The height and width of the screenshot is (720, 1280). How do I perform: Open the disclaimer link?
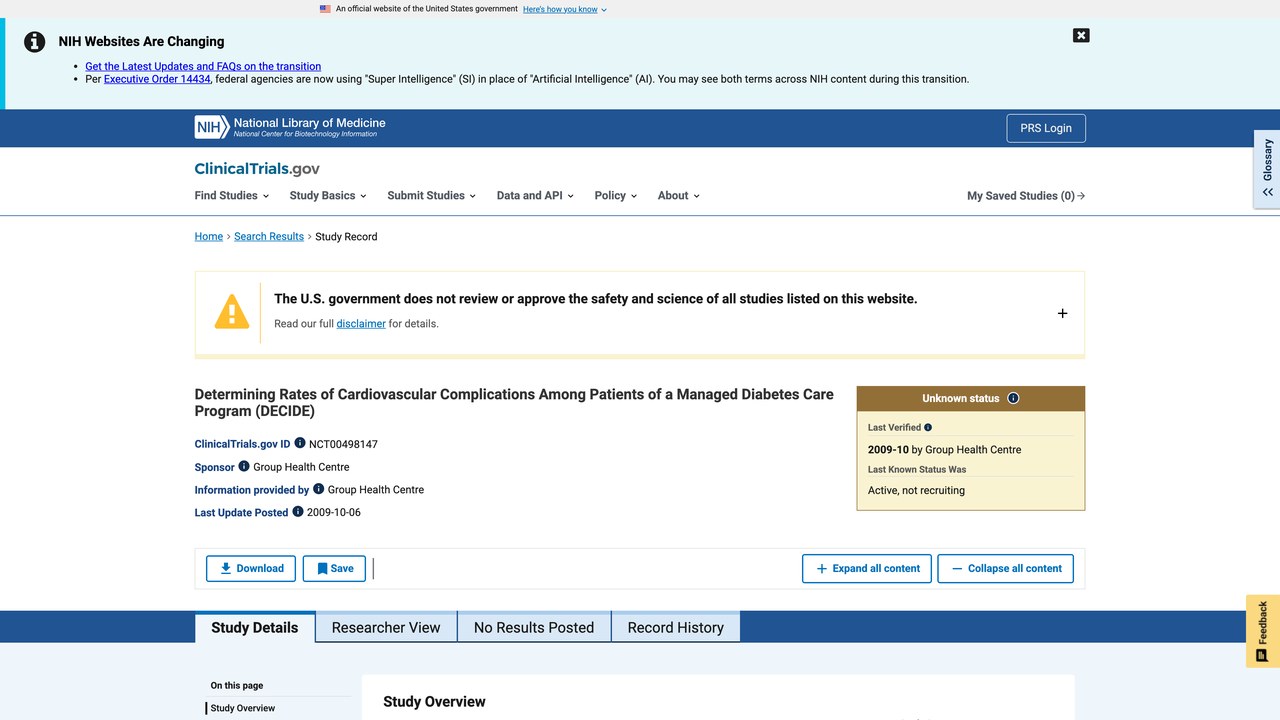tap(361, 324)
